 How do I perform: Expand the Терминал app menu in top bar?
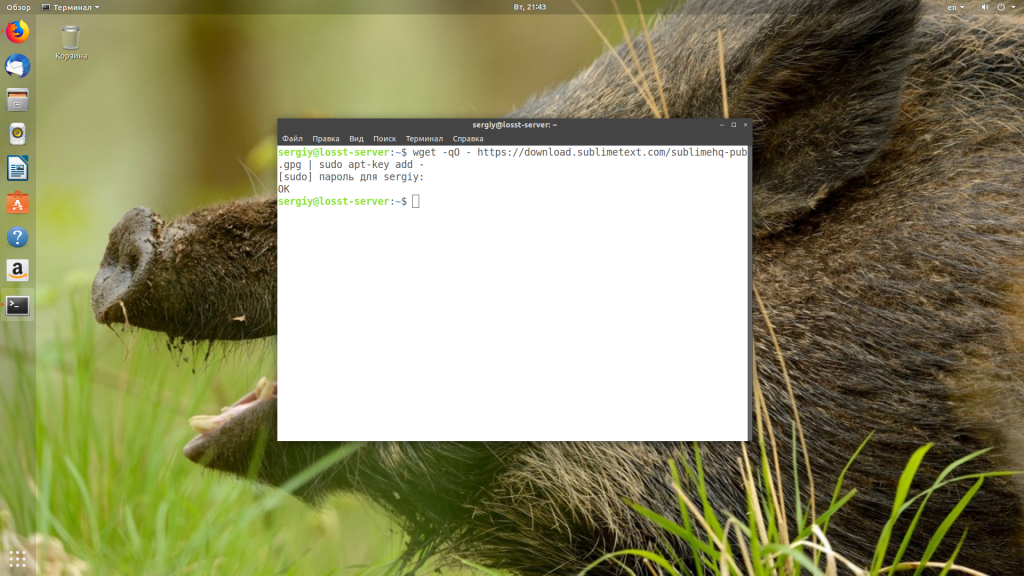(x=70, y=7)
